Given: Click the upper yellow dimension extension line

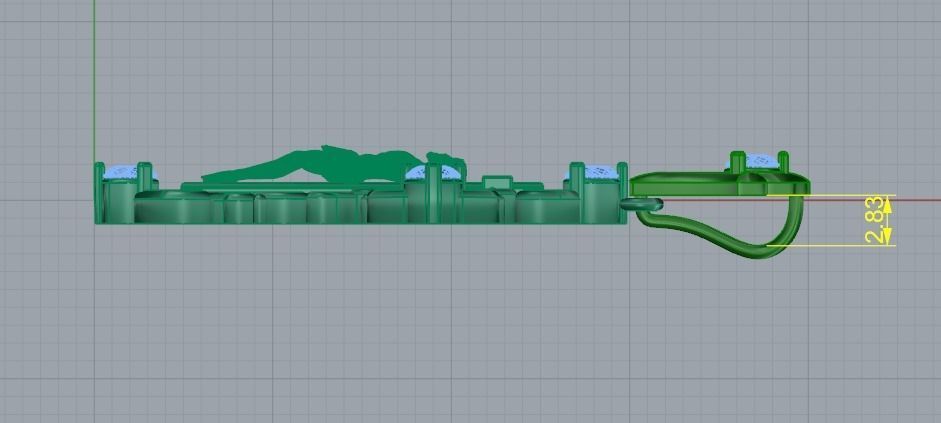Looking at the screenshot, I should pos(831,195).
